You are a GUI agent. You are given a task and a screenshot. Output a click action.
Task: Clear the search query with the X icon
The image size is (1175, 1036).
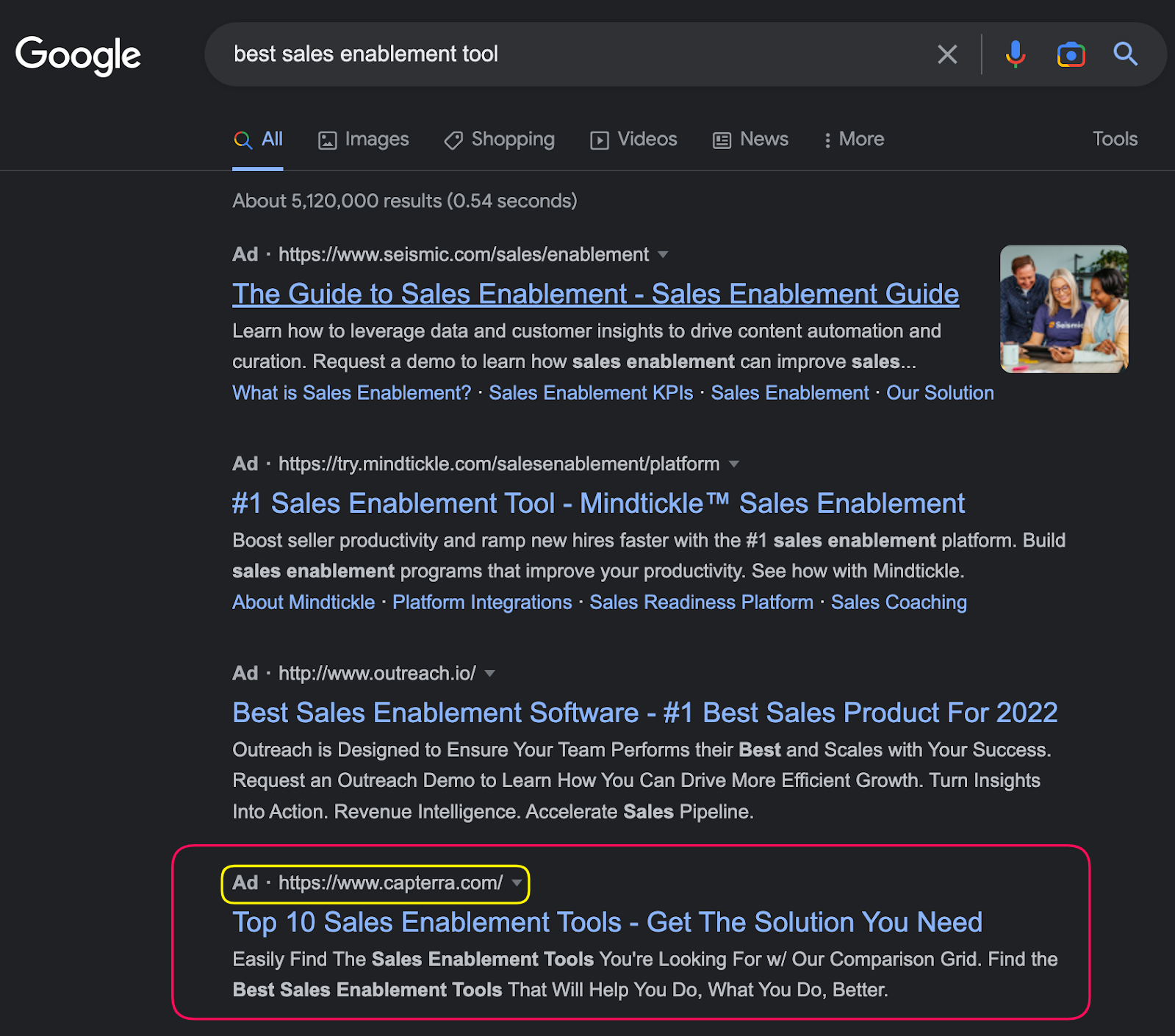pyautogui.click(x=947, y=54)
